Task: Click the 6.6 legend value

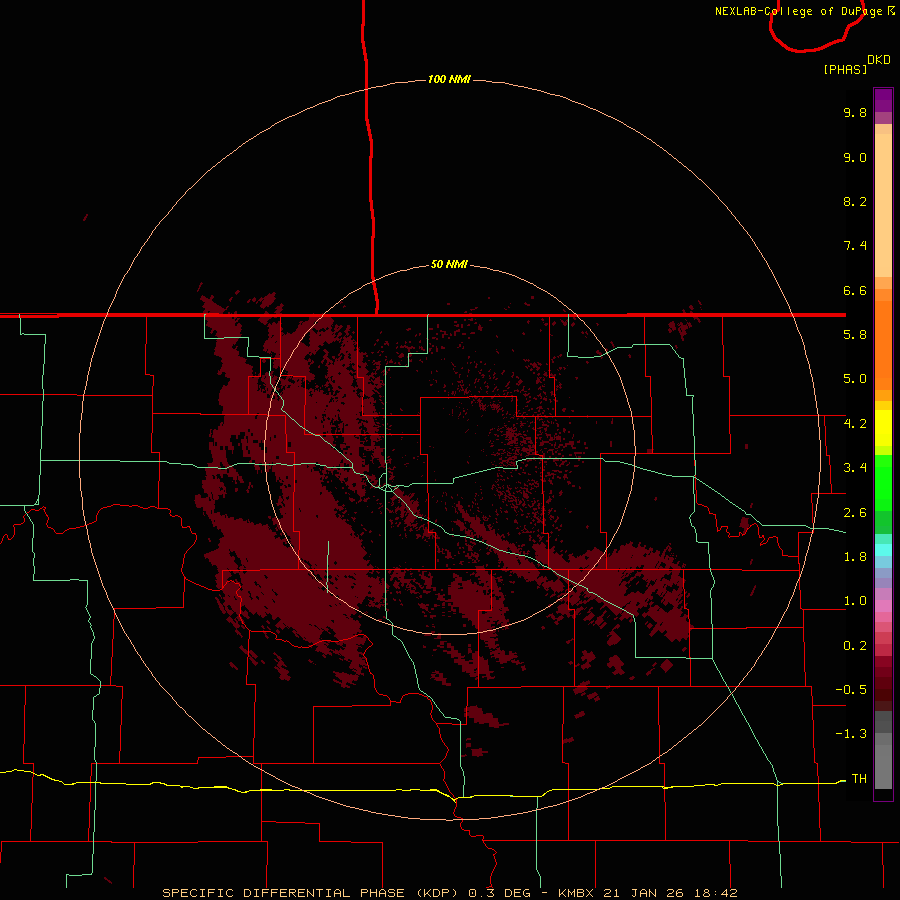Action: pos(855,290)
